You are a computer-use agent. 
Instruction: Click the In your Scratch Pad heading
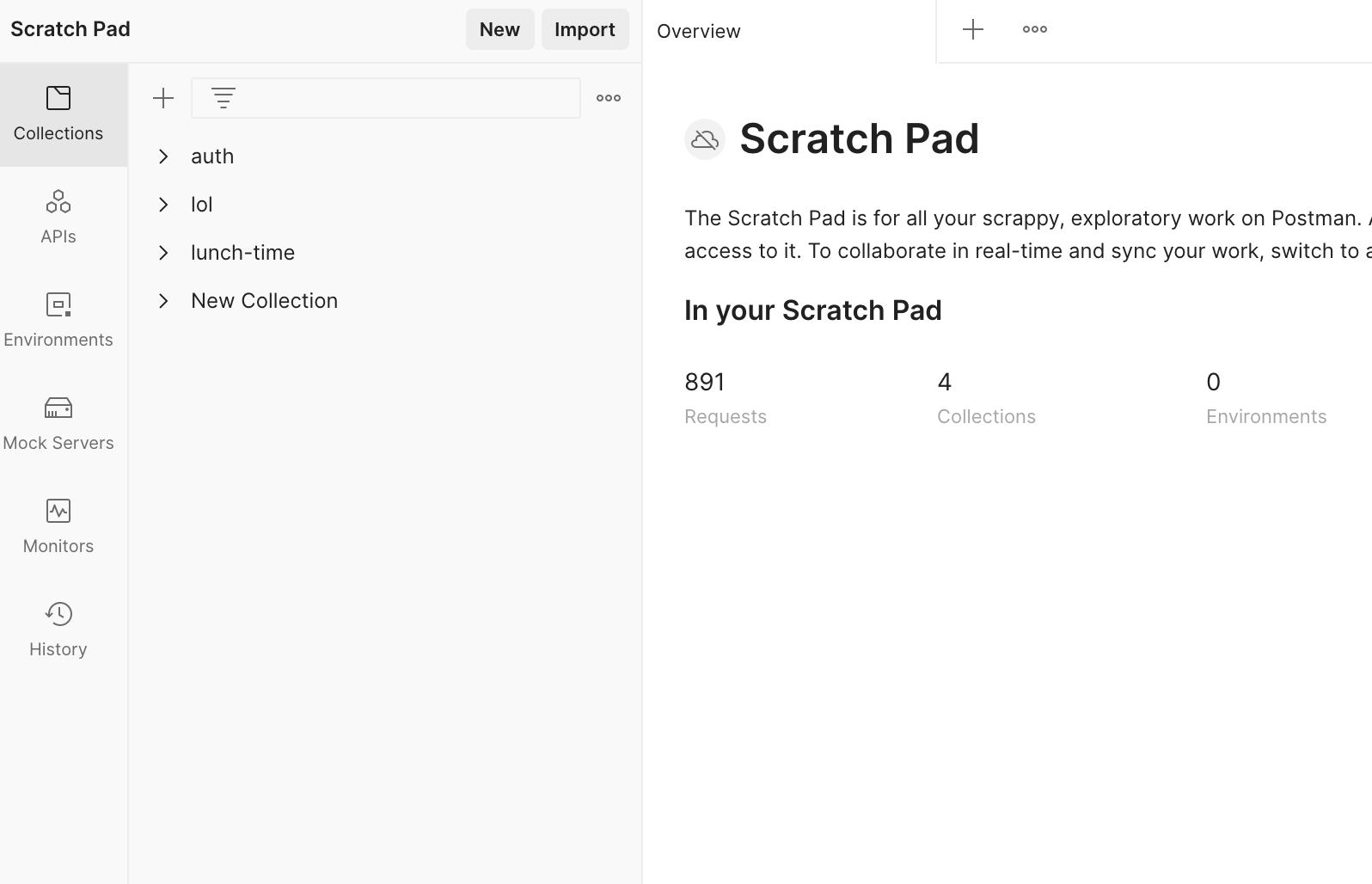813,310
